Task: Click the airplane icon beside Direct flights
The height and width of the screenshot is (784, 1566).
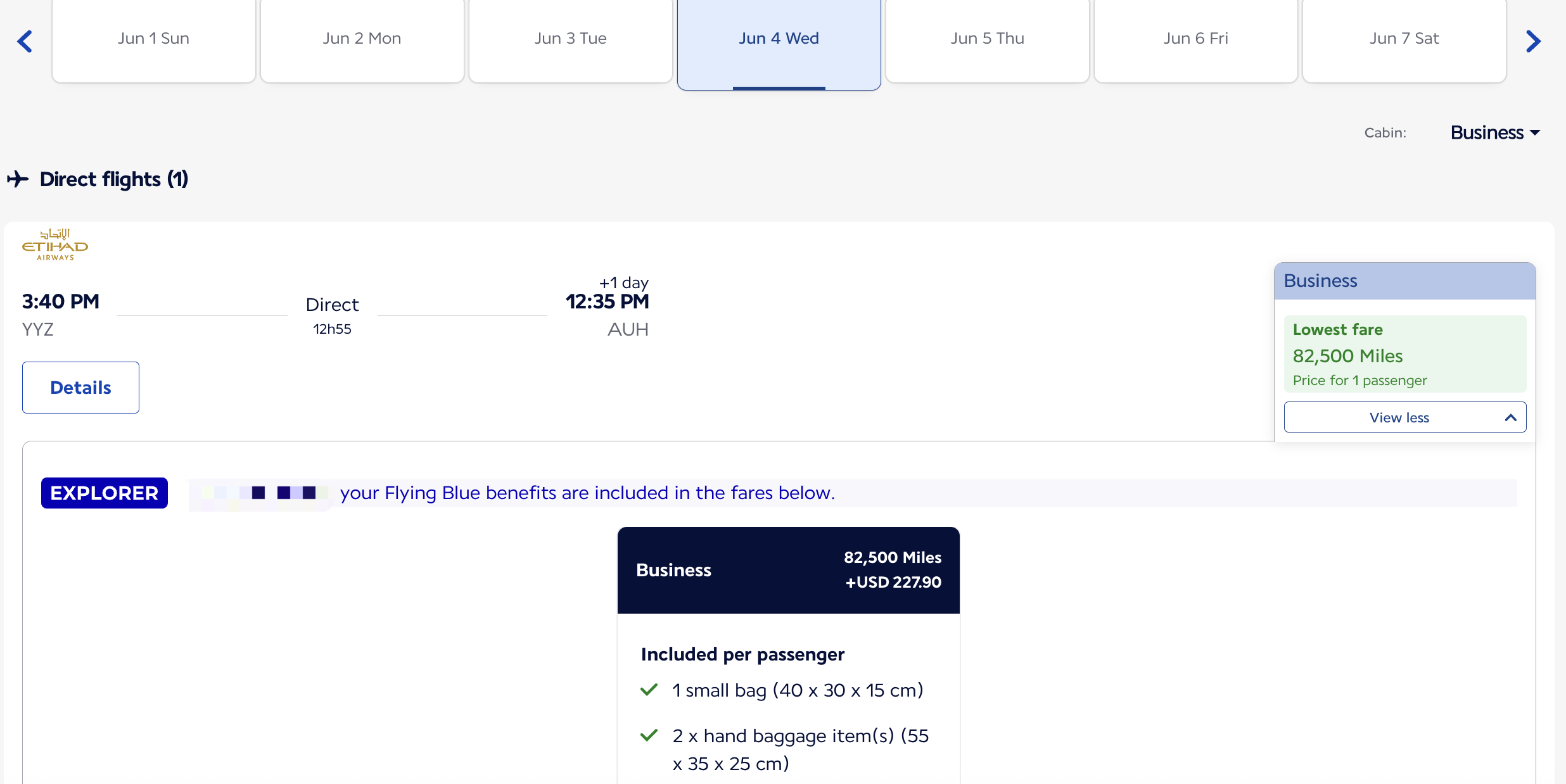Action: [18, 179]
